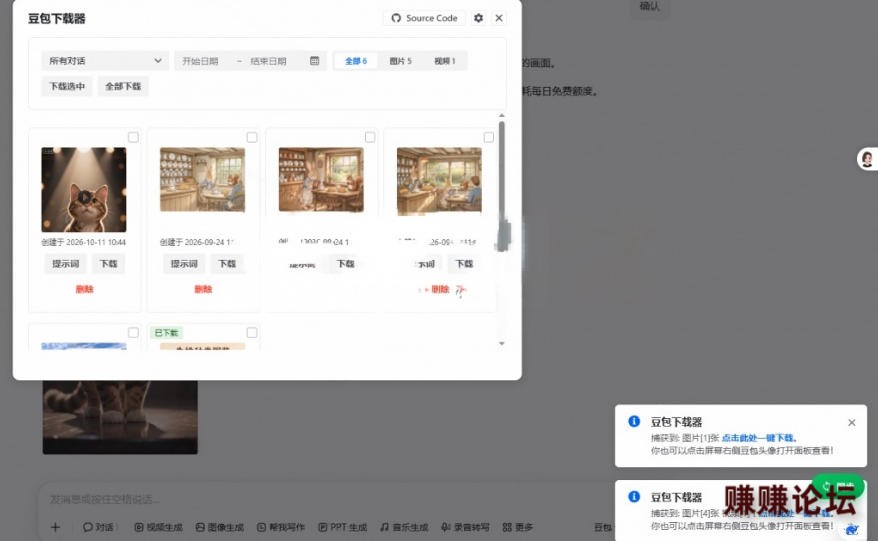
Task: Select 录音转写 in the chat bar
Action: (x=465, y=527)
